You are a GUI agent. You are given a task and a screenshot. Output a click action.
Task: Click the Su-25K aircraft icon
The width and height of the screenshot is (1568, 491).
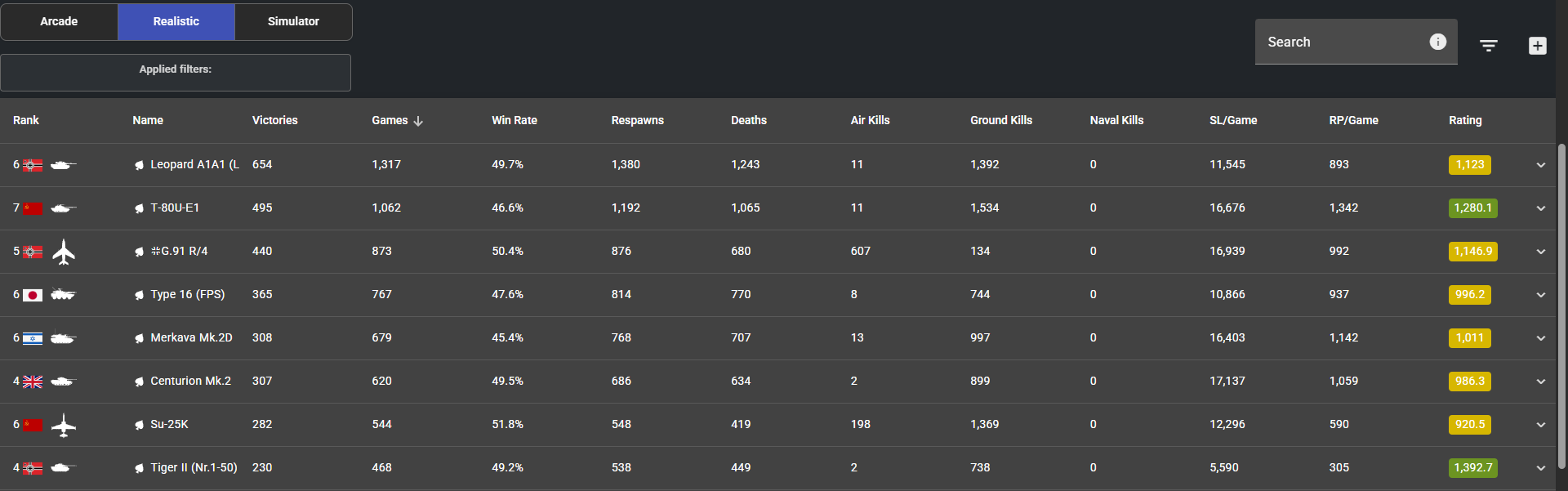pos(64,425)
